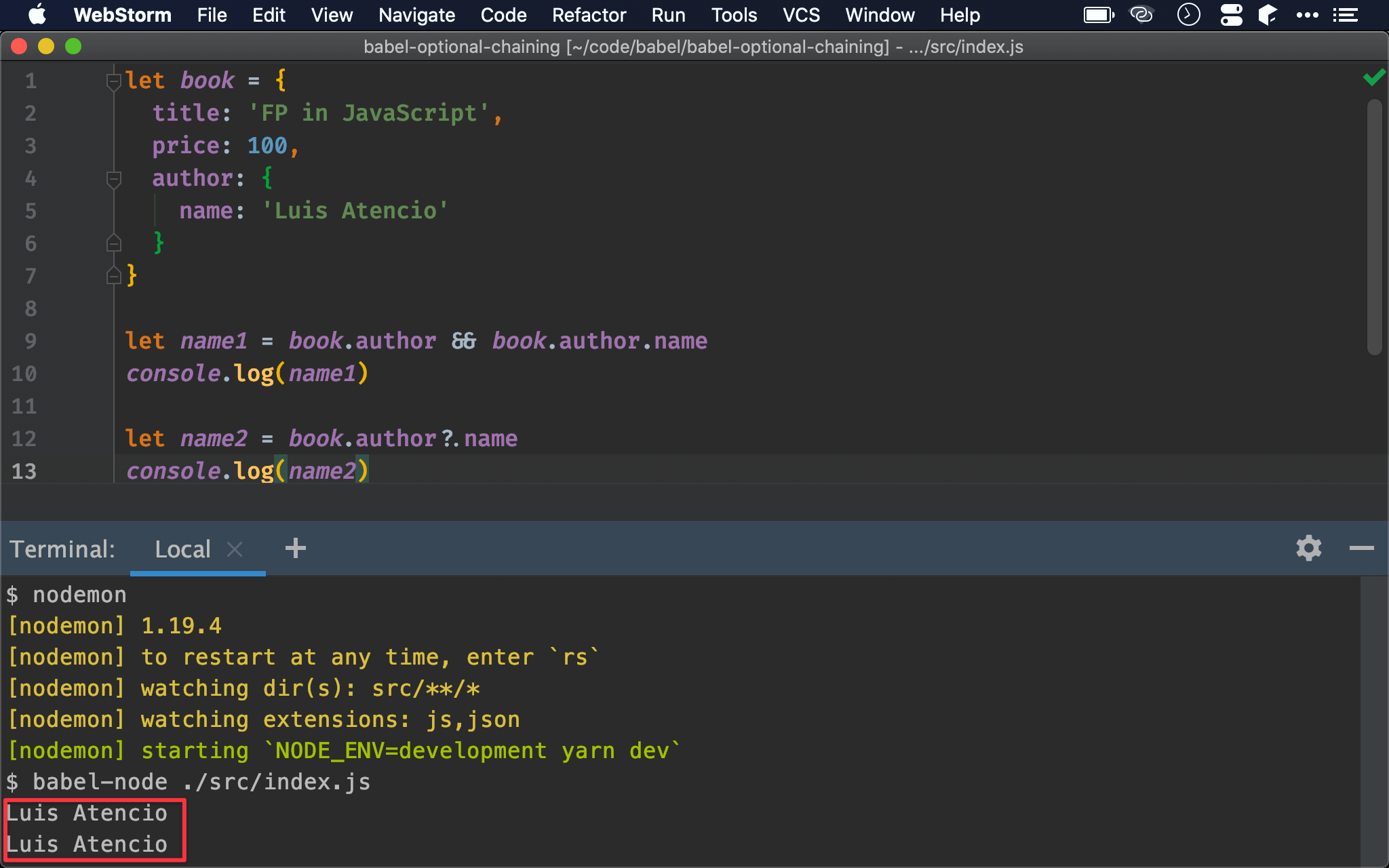Image resolution: width=1389 pixels, height=868 pixels.
Task: Click the three-dots menu bar icon
Action: [x=1307, y=15]
